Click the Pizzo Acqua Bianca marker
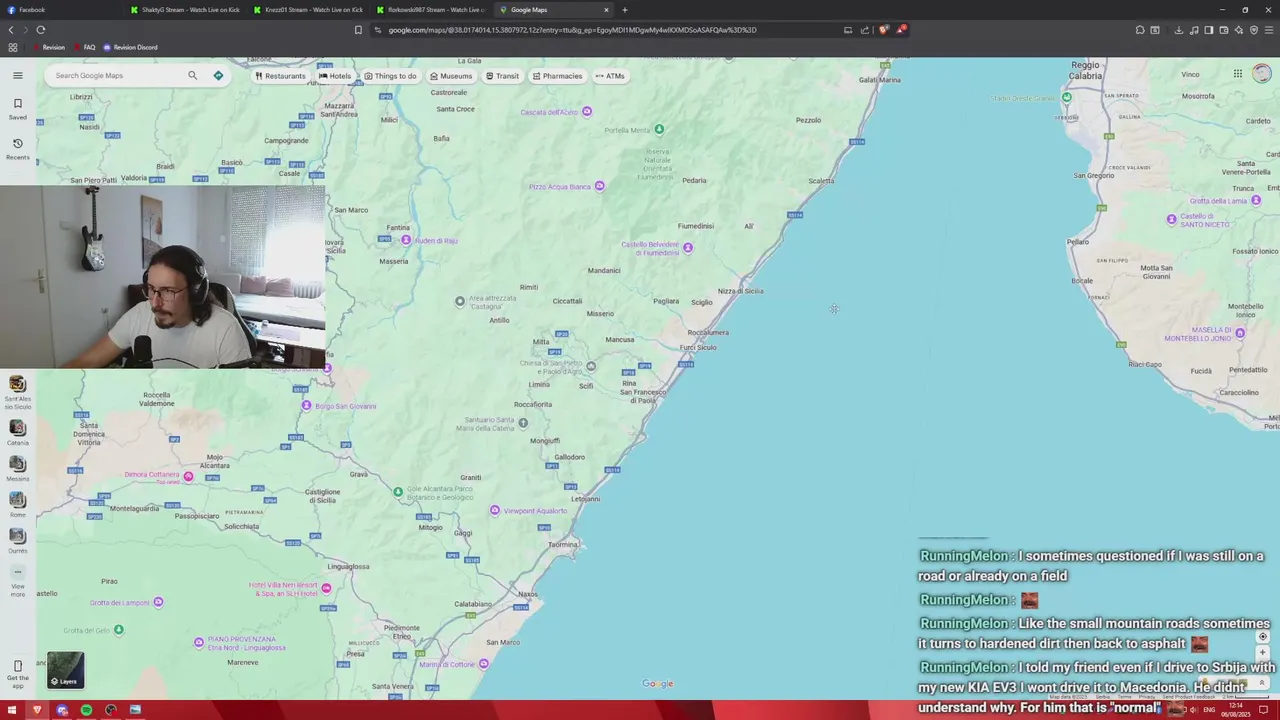 599,186
